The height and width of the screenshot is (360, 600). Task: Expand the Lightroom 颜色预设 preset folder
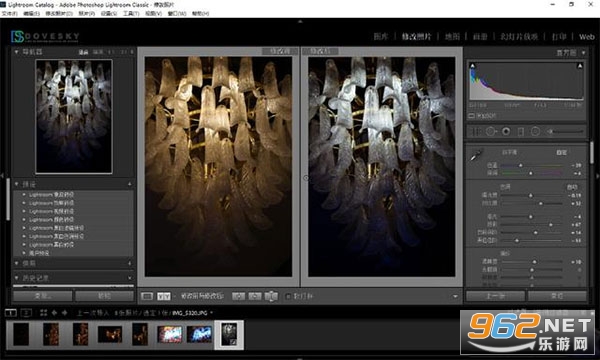(x=24, y=220)
